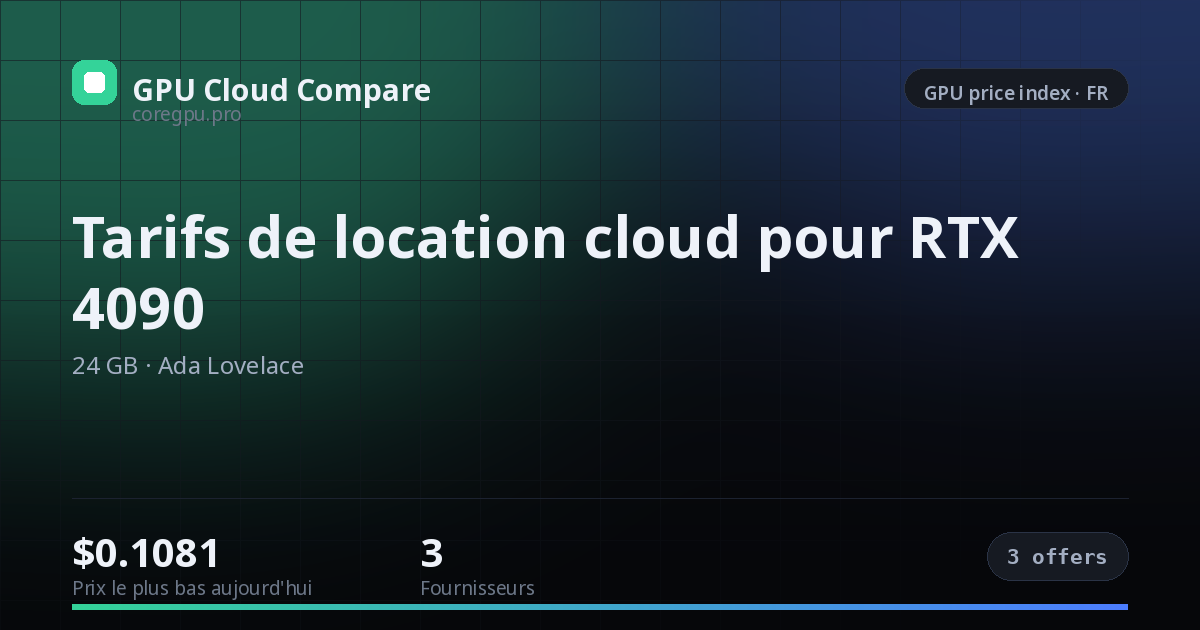Click the green-to-blue gradient progress bar

[x=600, y=606]
